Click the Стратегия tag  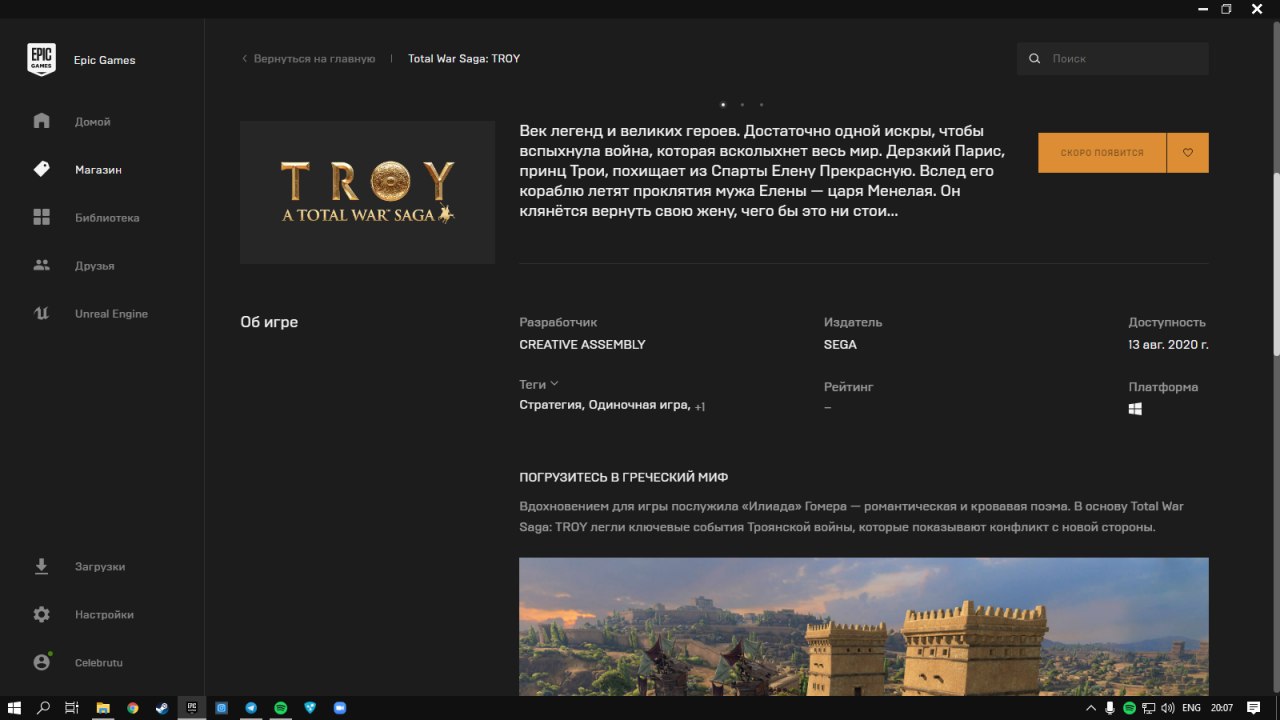[550, 405]
